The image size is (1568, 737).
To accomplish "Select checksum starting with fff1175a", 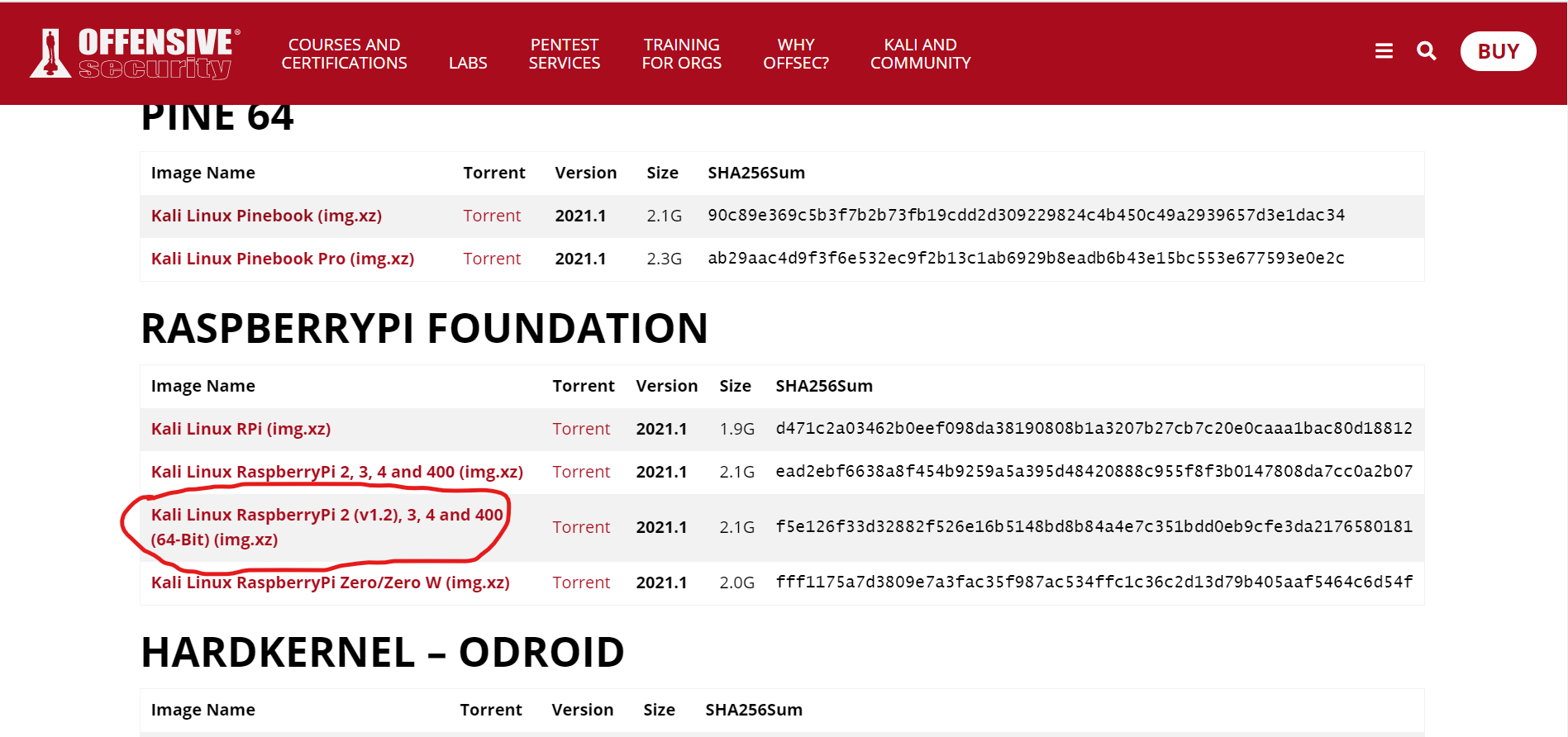I will pyautogui.click(x=1094, y=582).
